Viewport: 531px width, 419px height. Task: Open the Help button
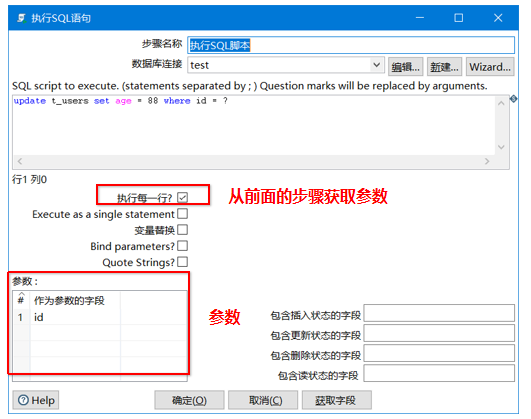pos(36,400)
